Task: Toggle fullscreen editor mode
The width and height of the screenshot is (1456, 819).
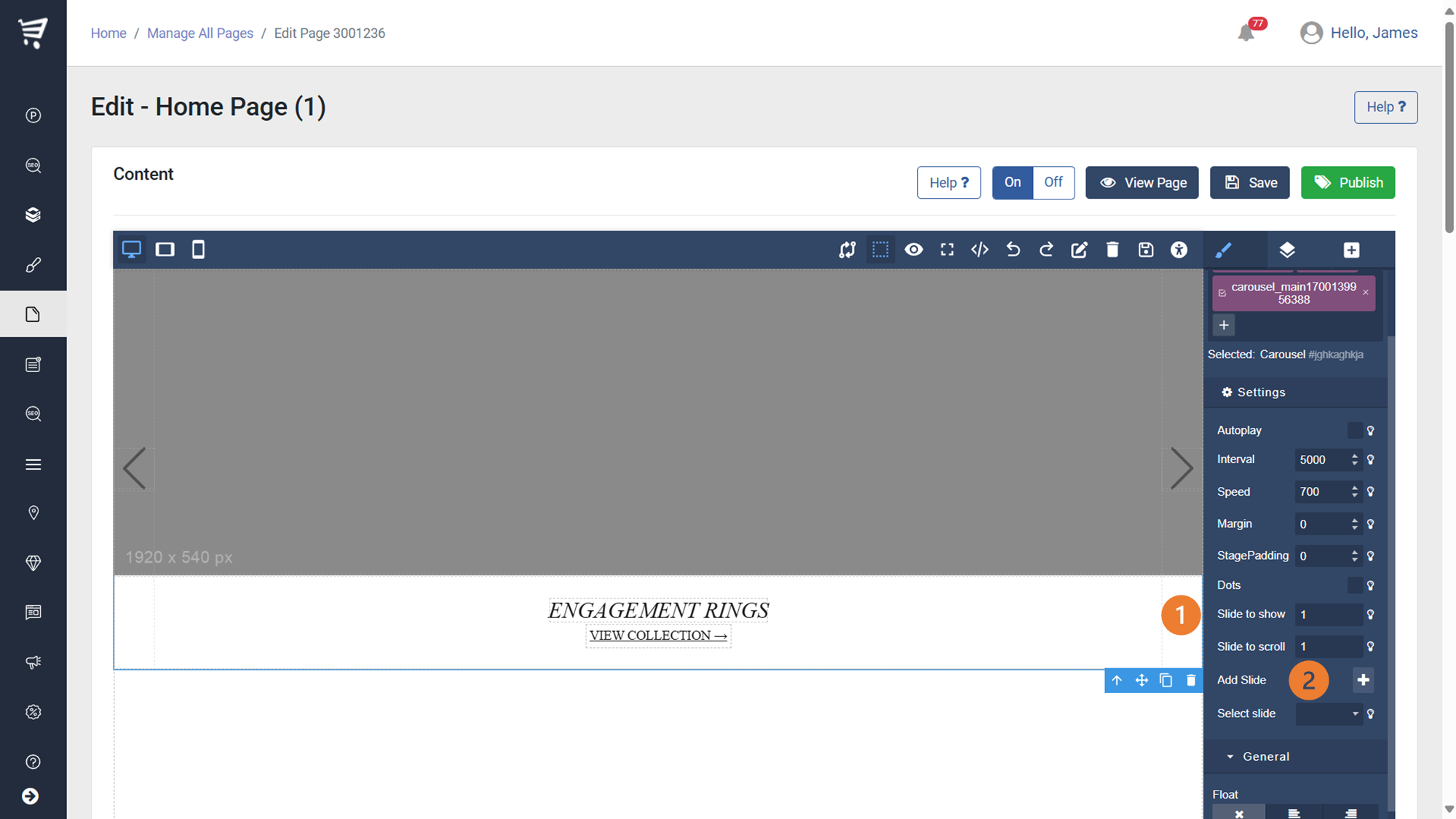Action: (x=946, y=250)
